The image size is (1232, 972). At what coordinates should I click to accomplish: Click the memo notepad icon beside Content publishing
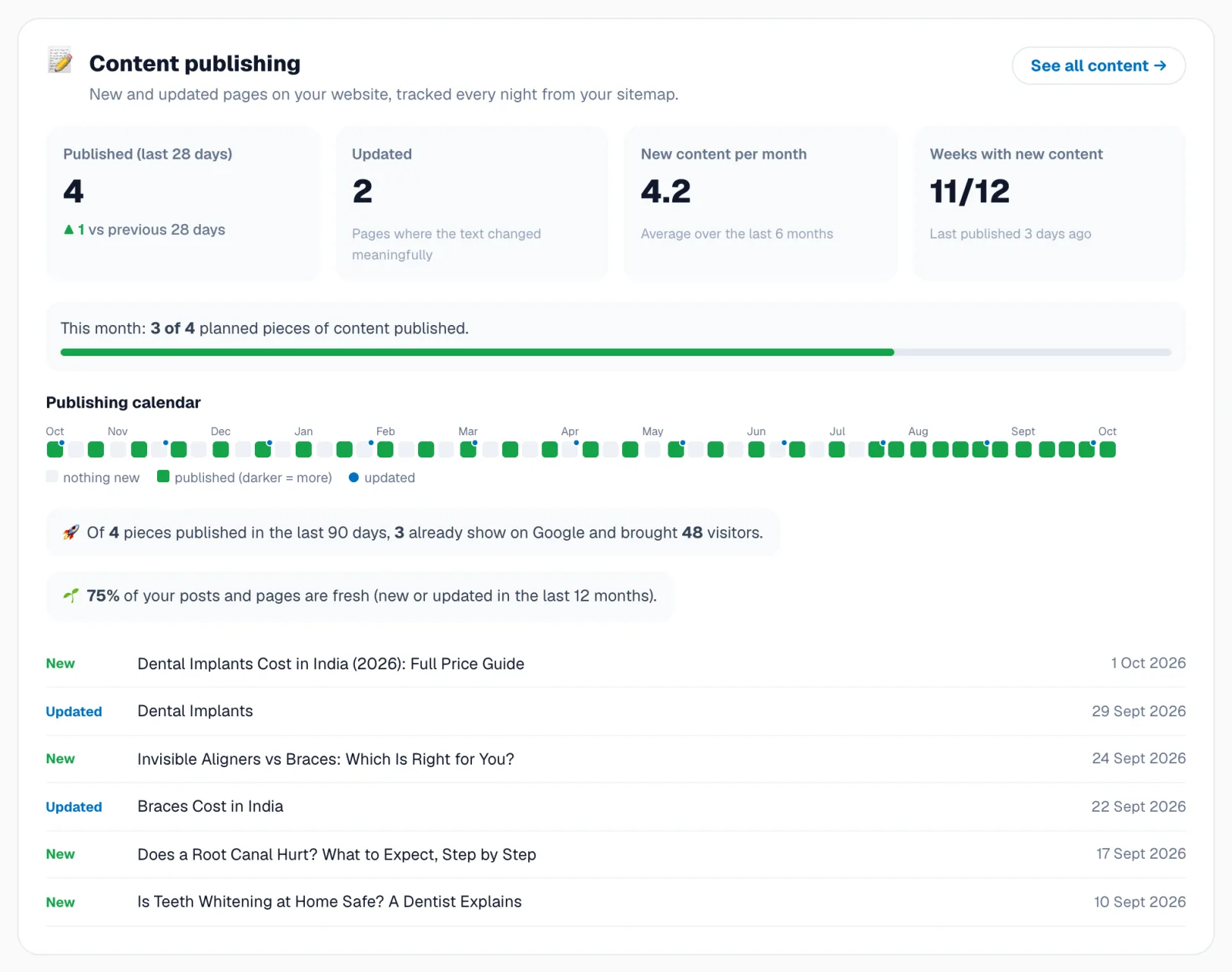tap(59, 61)
